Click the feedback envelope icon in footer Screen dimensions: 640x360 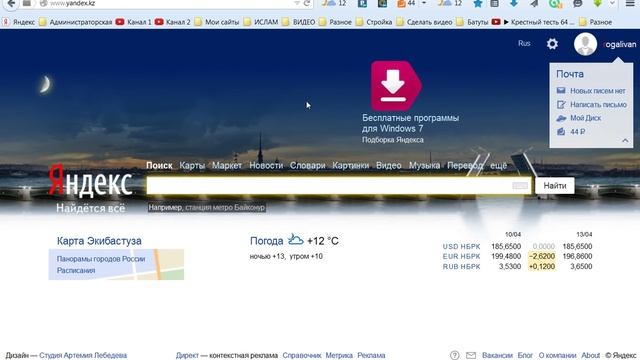click(471, 355)
